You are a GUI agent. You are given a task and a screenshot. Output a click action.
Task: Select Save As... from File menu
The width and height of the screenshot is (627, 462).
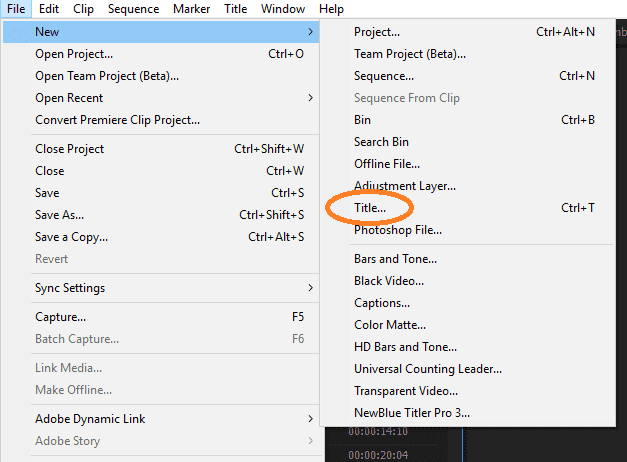coord(60,215)
